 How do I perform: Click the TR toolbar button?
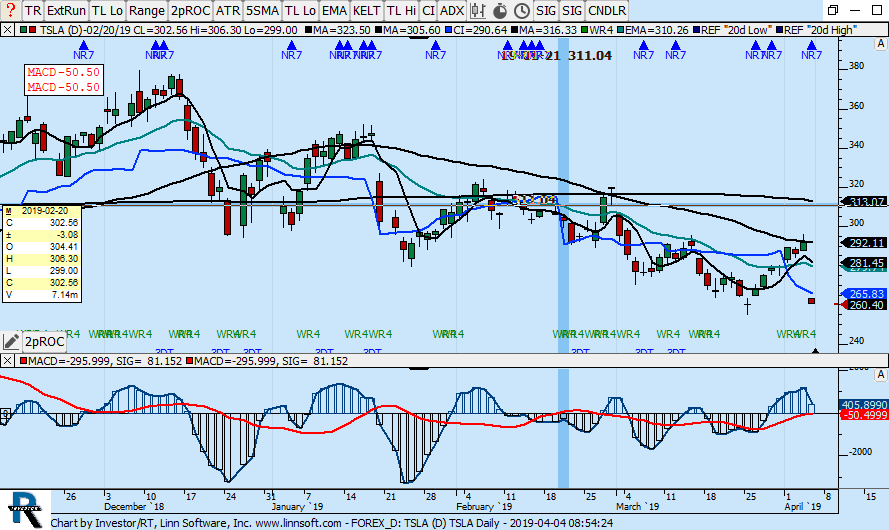[x=33, y=10]
